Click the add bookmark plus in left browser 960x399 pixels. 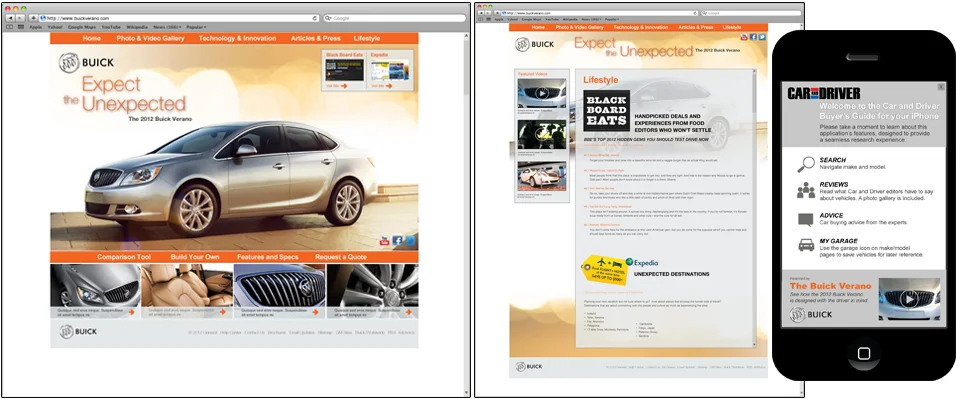(x=33, y=18)
